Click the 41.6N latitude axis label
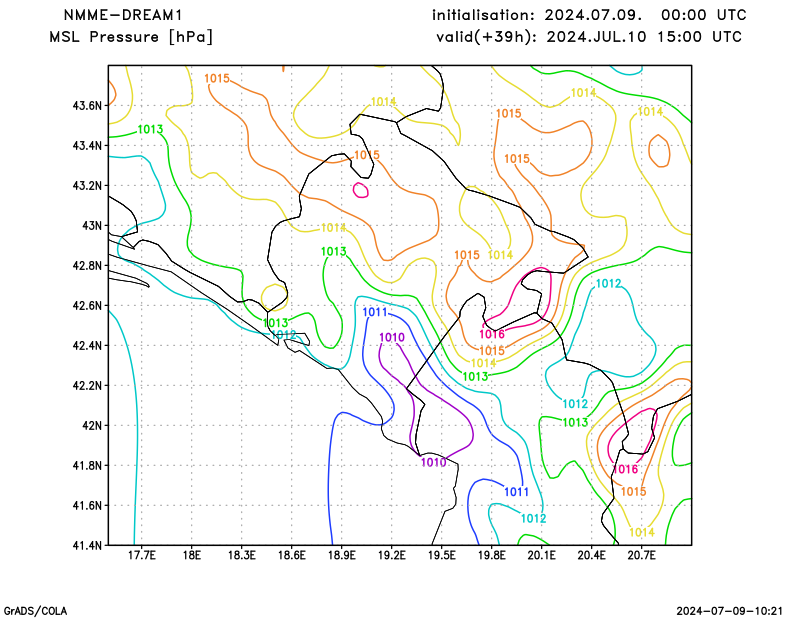 pos(87,505)
